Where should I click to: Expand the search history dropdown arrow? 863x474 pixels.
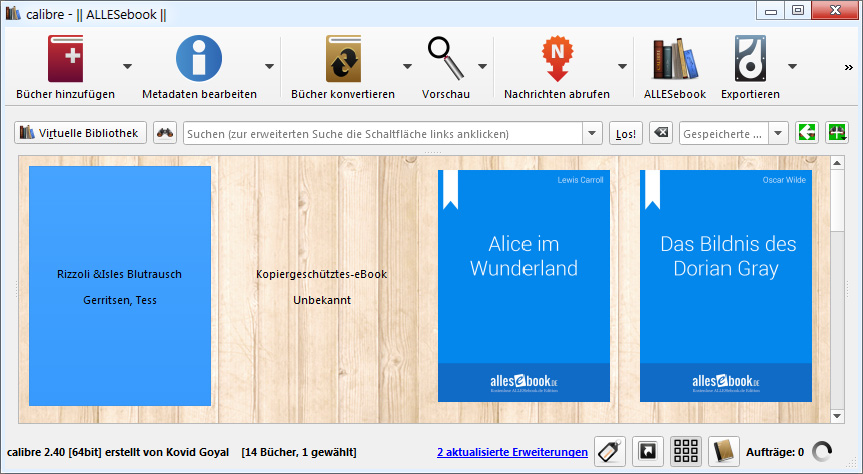point(592,134)
